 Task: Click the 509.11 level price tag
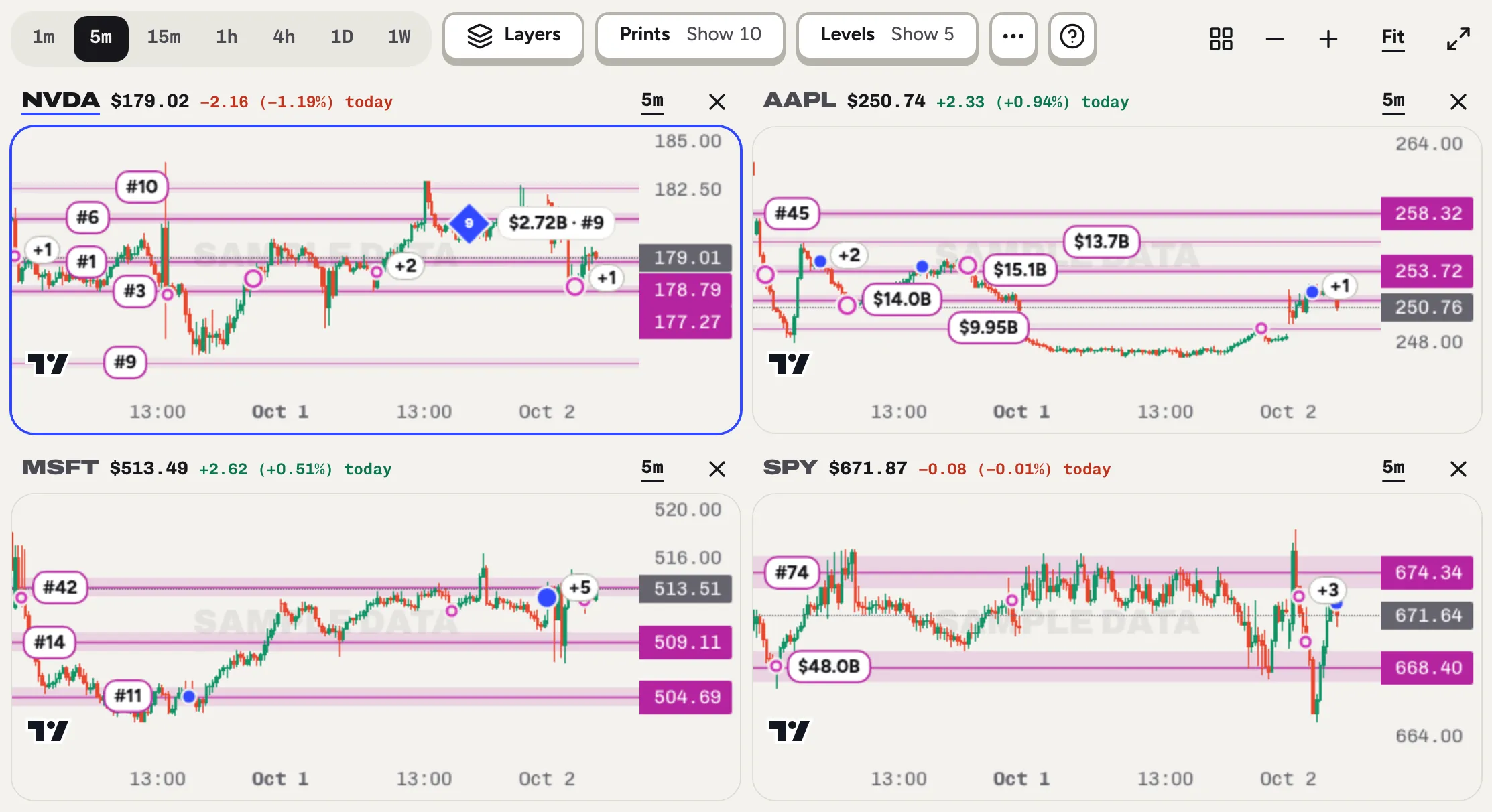tap(686, 642)
